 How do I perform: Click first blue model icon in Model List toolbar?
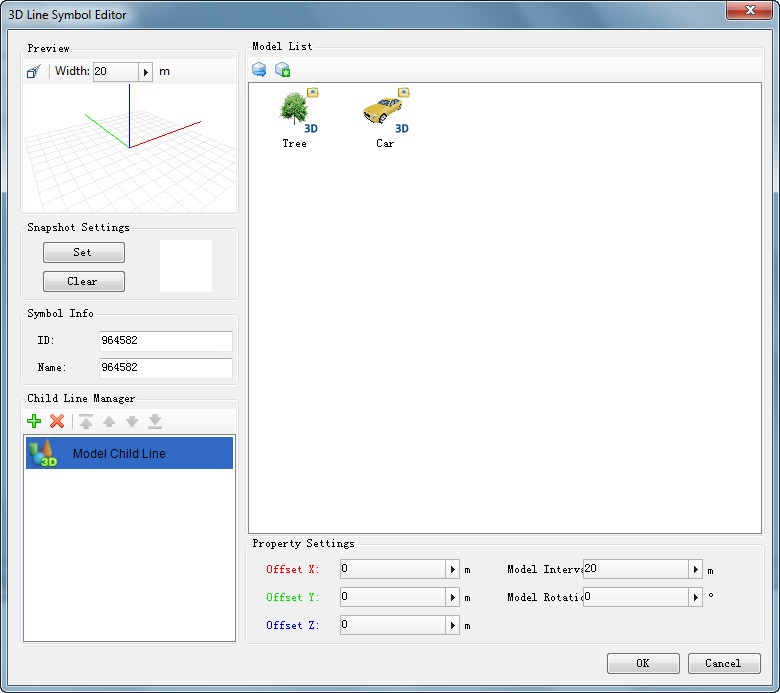259,70
